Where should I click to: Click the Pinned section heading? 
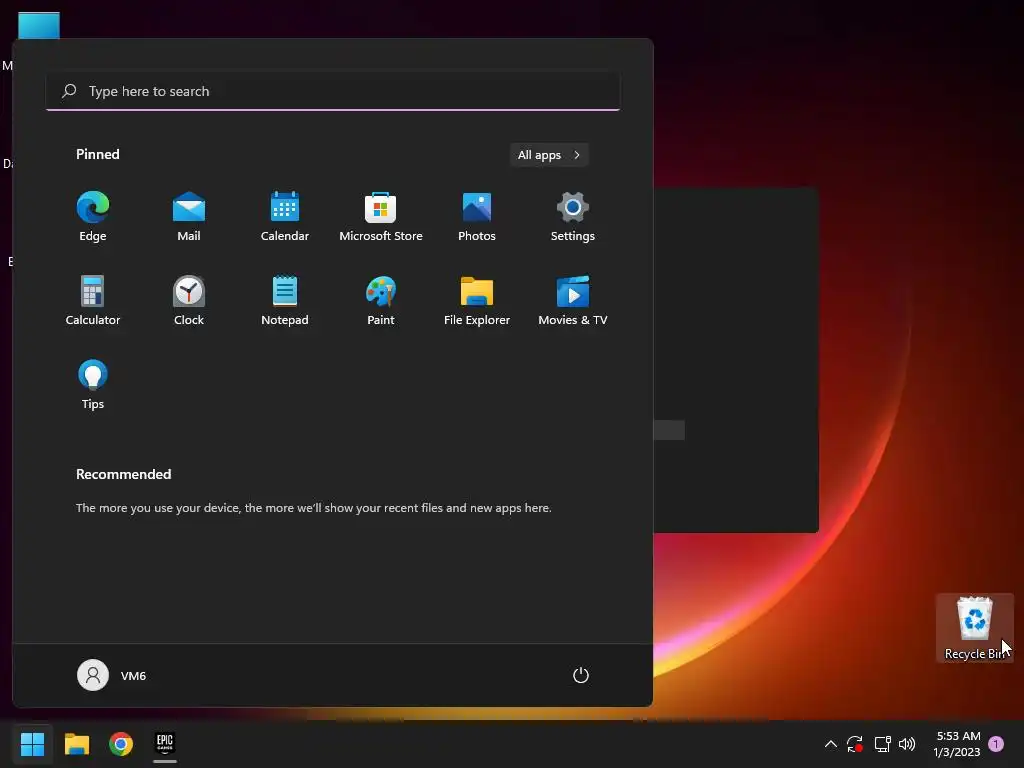pos(98,154)
